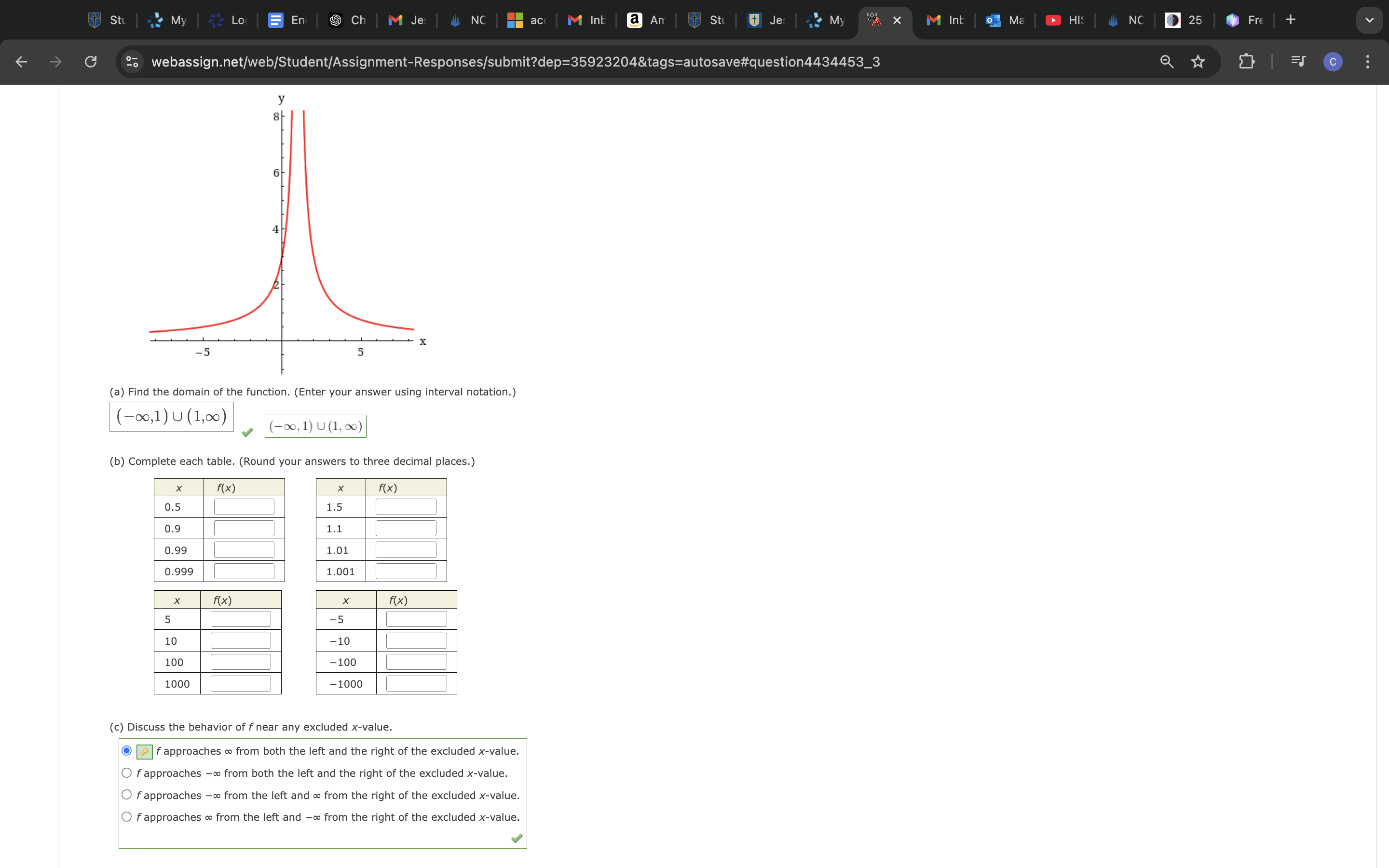
Task: Click f(x) input for x = 0.999
Action: [x=244, y=571]
